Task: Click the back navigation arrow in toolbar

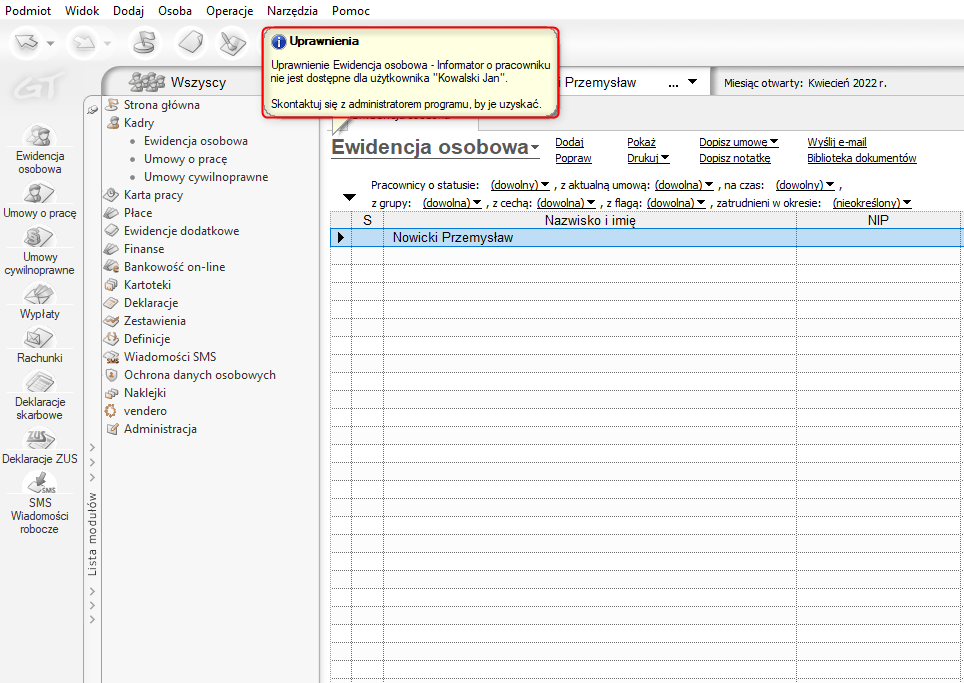Action: click(x=27, y=43)
